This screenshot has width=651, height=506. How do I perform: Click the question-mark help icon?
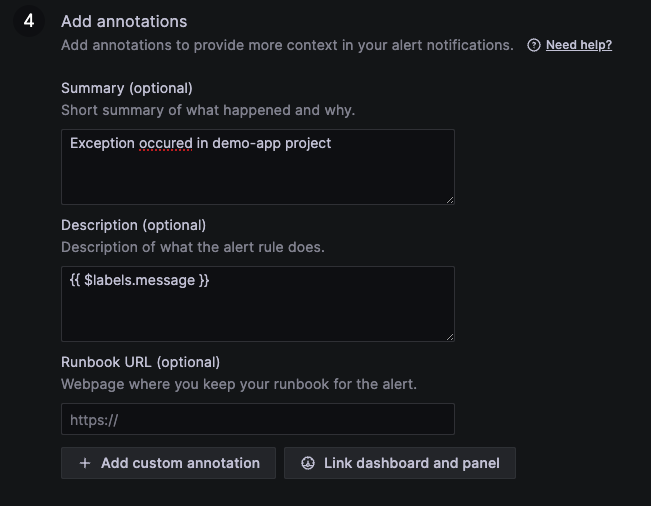click(534, 45)
